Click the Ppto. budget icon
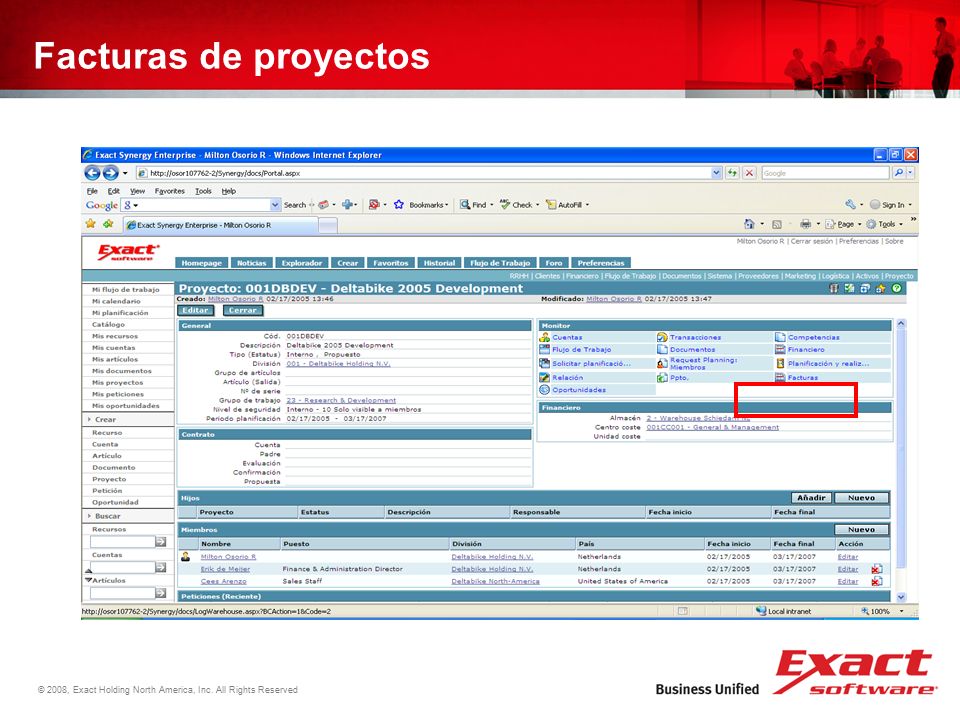This screenshot has width=960, height=720. click(x=662, y=378)
